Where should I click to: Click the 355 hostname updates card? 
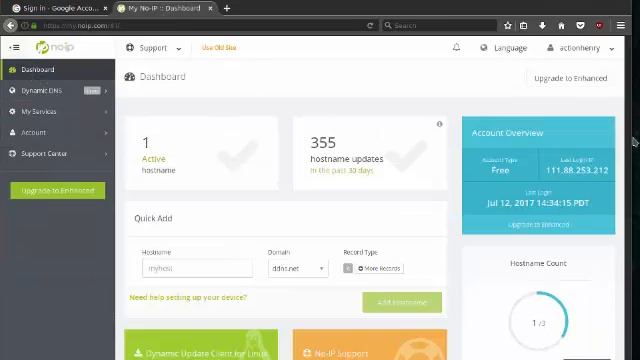tap(370, 153)
